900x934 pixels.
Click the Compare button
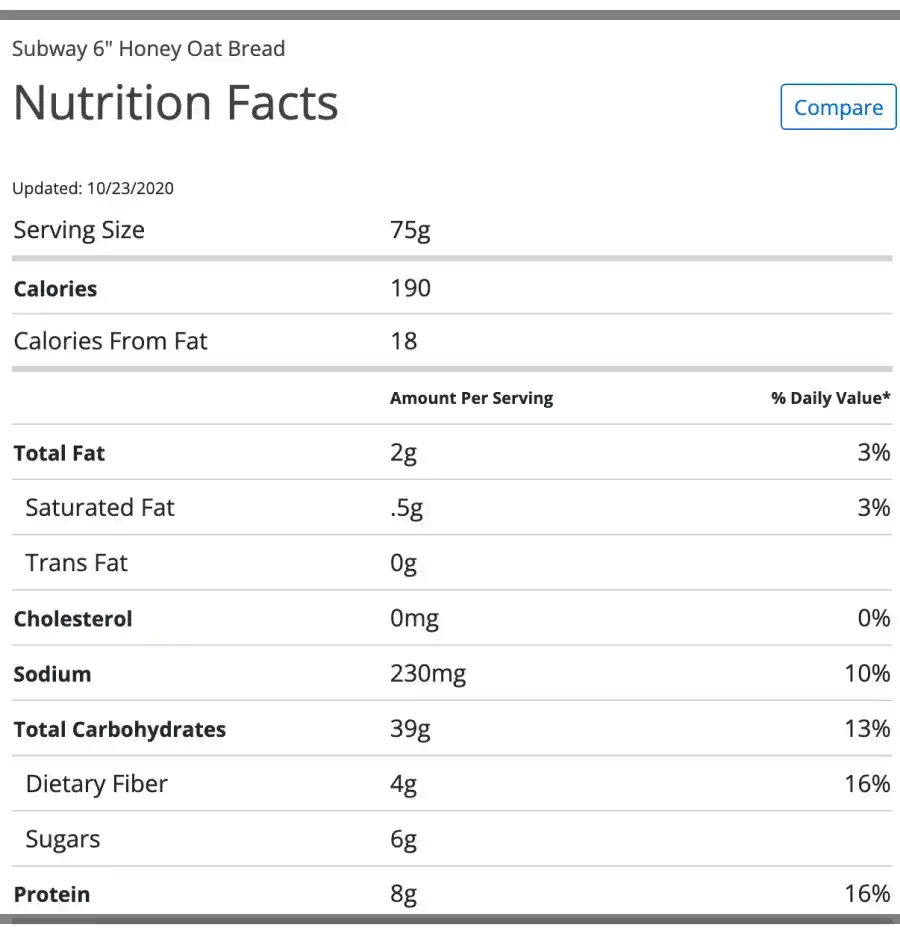point(838,107)
